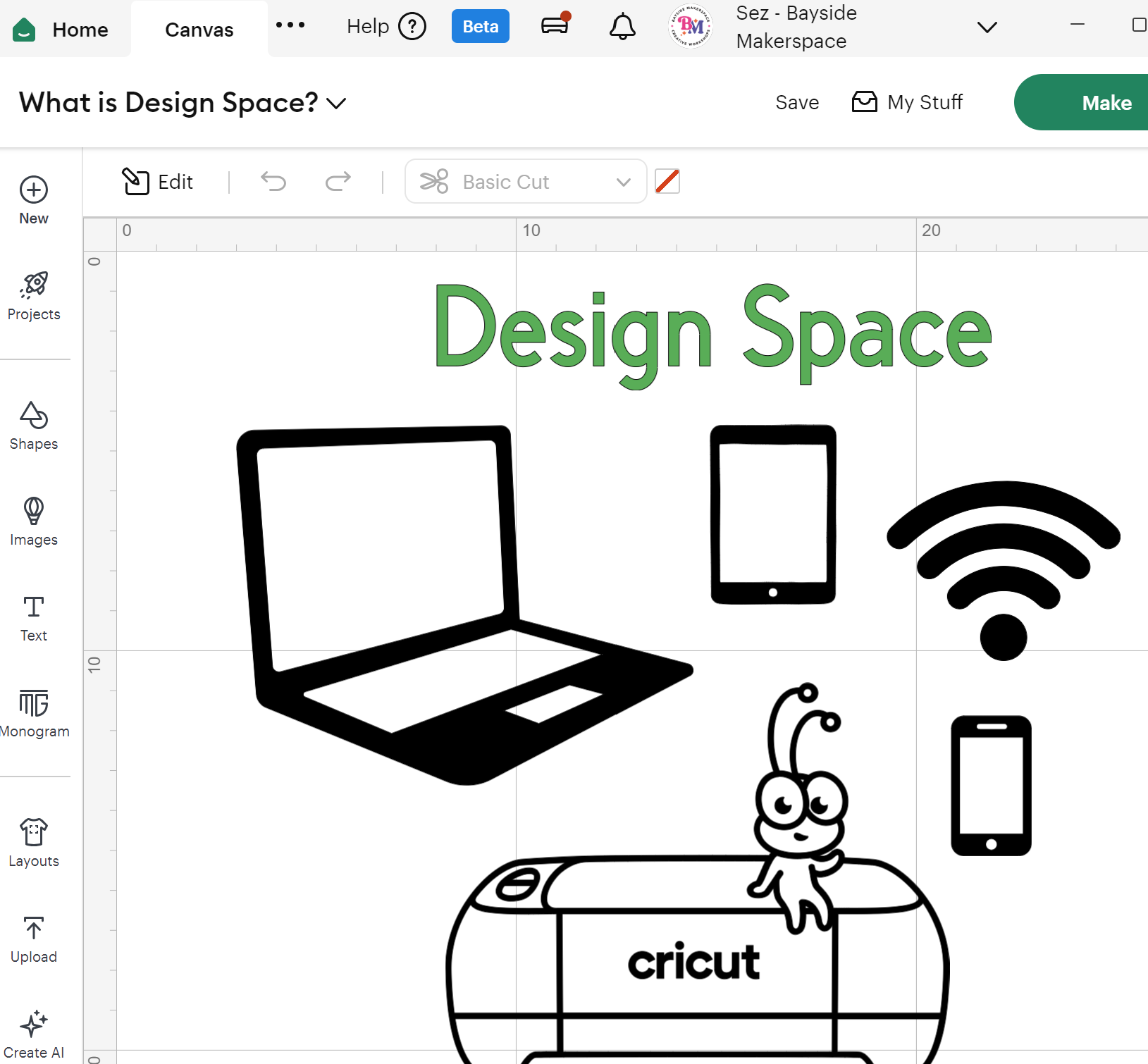
Task: Open the machine connection icon
Action: point(555,25)
